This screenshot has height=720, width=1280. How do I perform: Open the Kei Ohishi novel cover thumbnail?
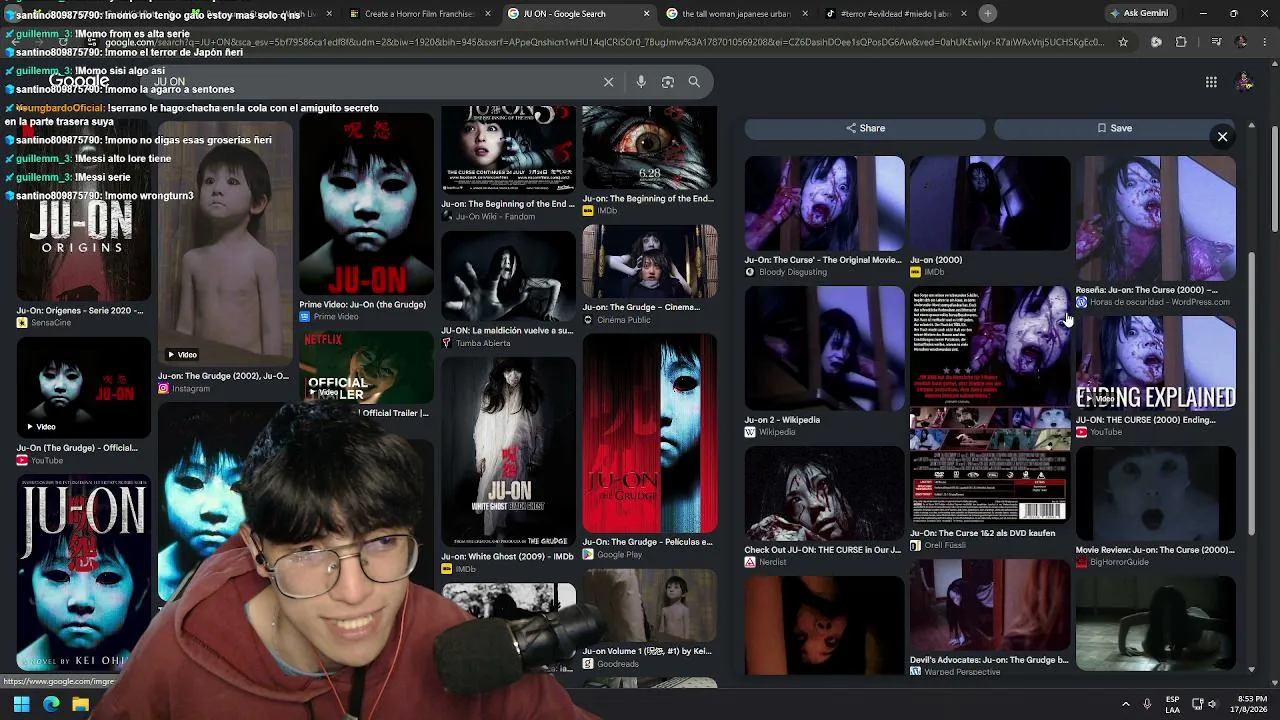click(x=84, y=574)
